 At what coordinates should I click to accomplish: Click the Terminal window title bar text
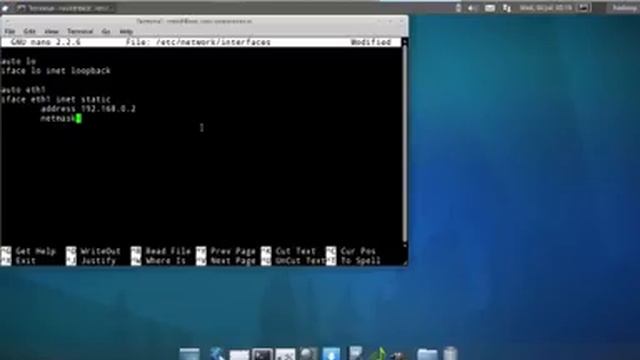click(x=194, y=21)
